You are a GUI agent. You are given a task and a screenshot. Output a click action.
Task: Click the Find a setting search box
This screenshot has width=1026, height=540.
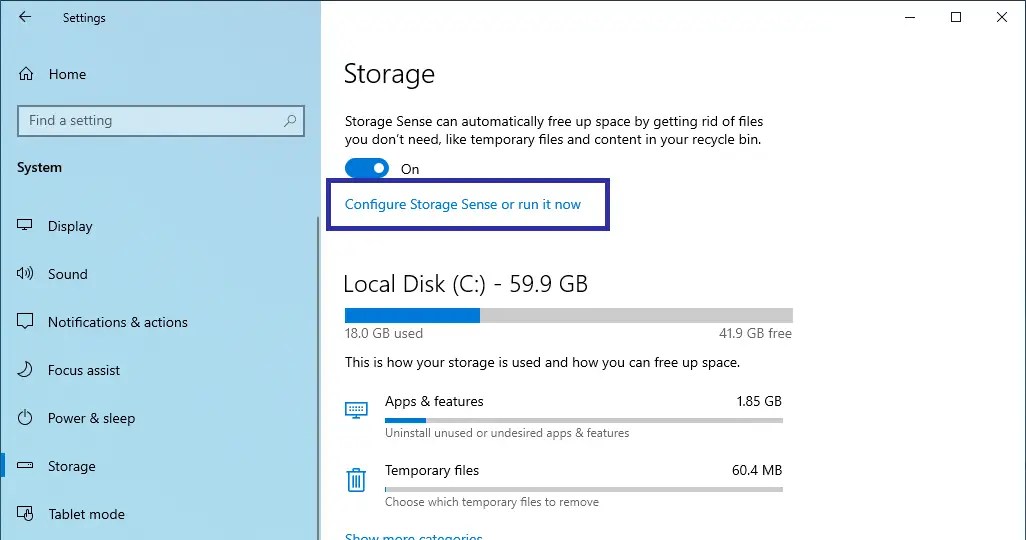pyautogui.click(x=150, y=121)
